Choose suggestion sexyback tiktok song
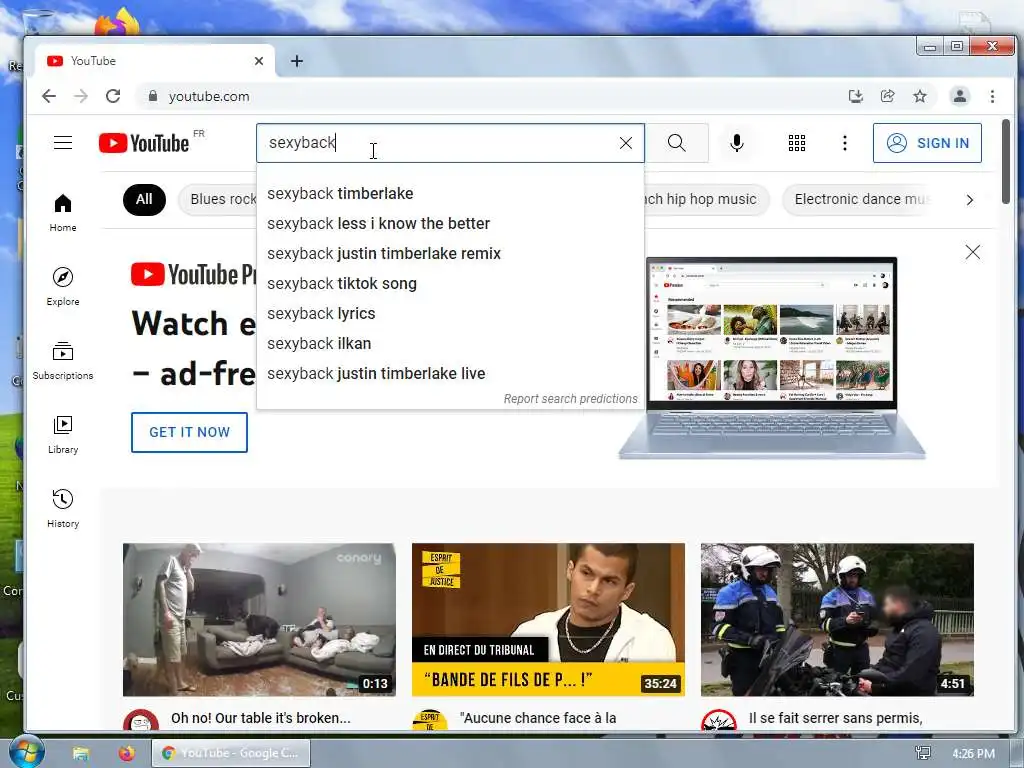 point(451,283)
